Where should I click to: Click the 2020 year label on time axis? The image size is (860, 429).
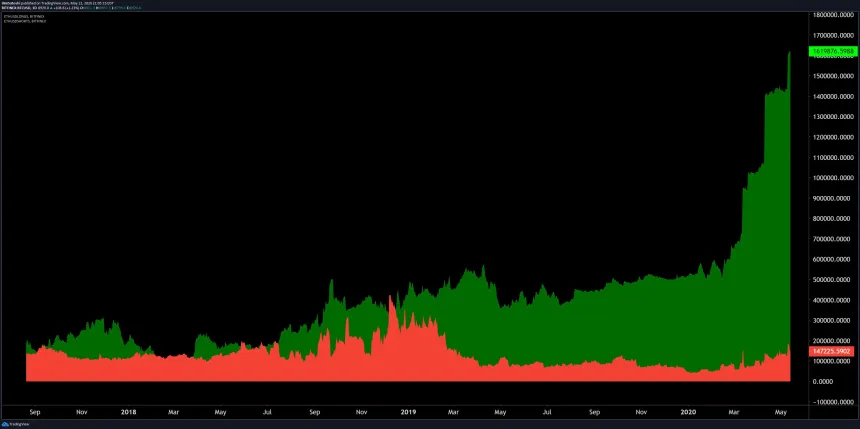pyautogui.click(x=688, y=411)
